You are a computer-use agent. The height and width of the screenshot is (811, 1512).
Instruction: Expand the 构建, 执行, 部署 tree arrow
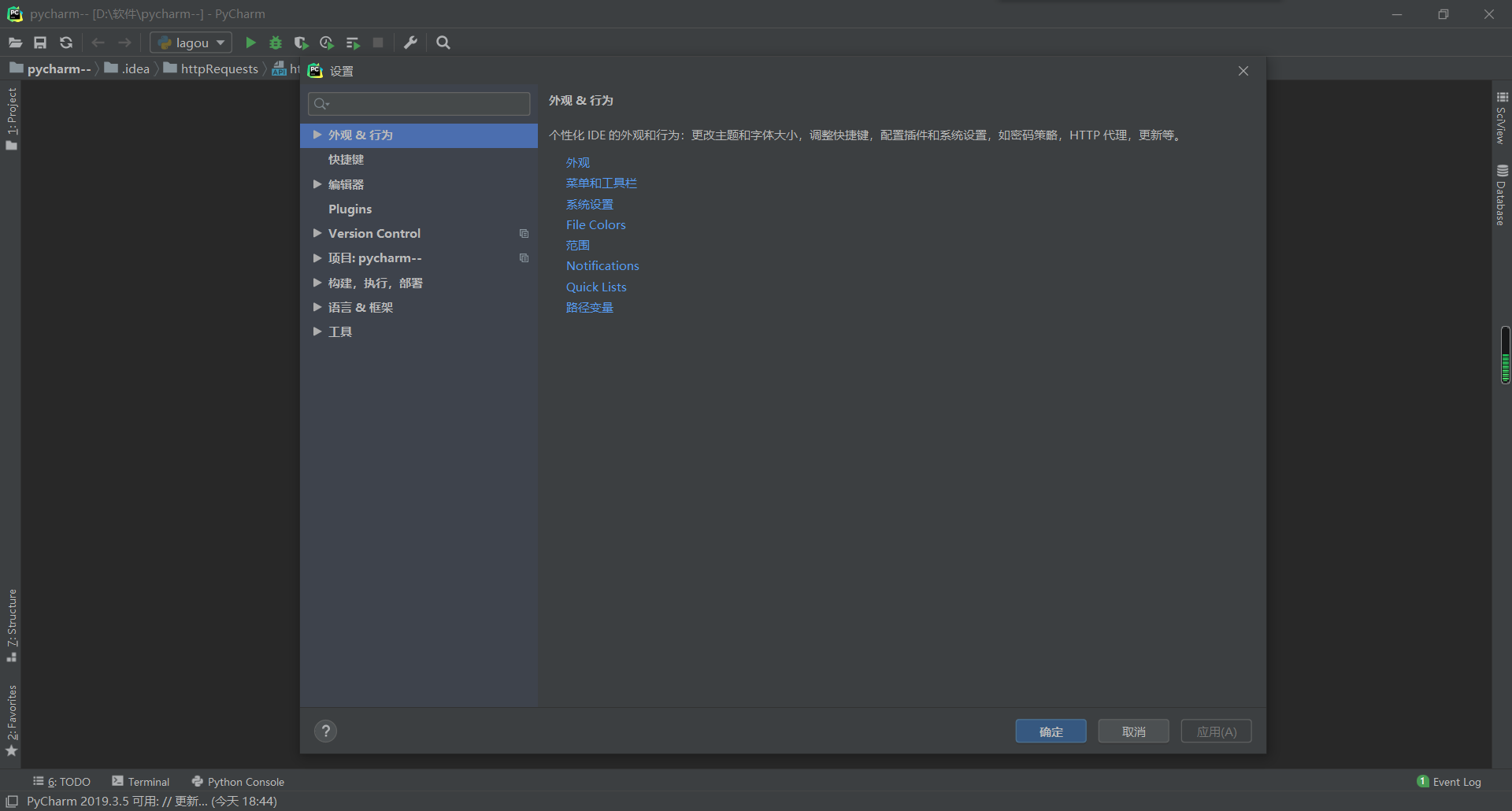pos(317,283)
